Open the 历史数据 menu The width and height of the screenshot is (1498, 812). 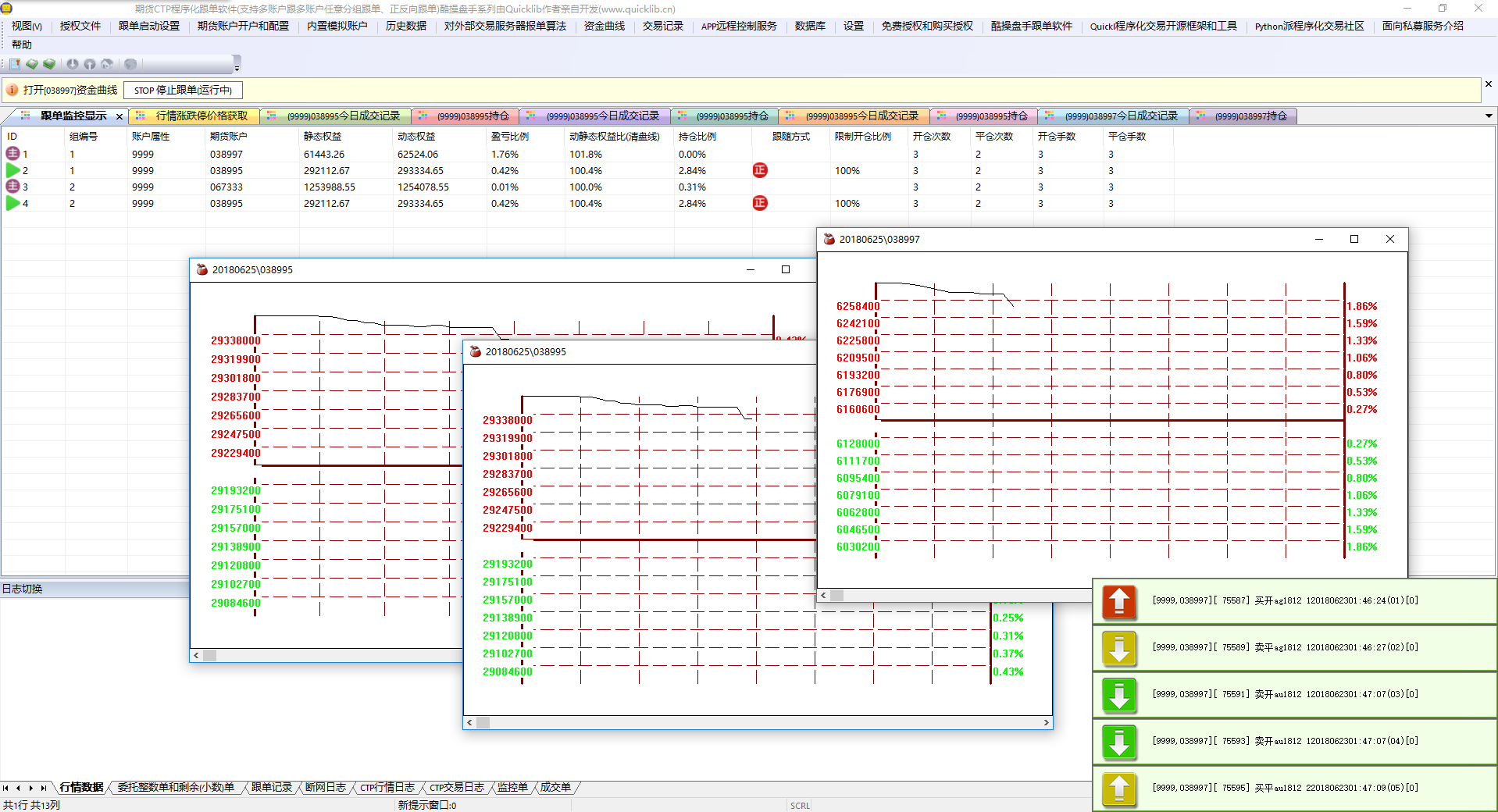click(x=406, y=27)
